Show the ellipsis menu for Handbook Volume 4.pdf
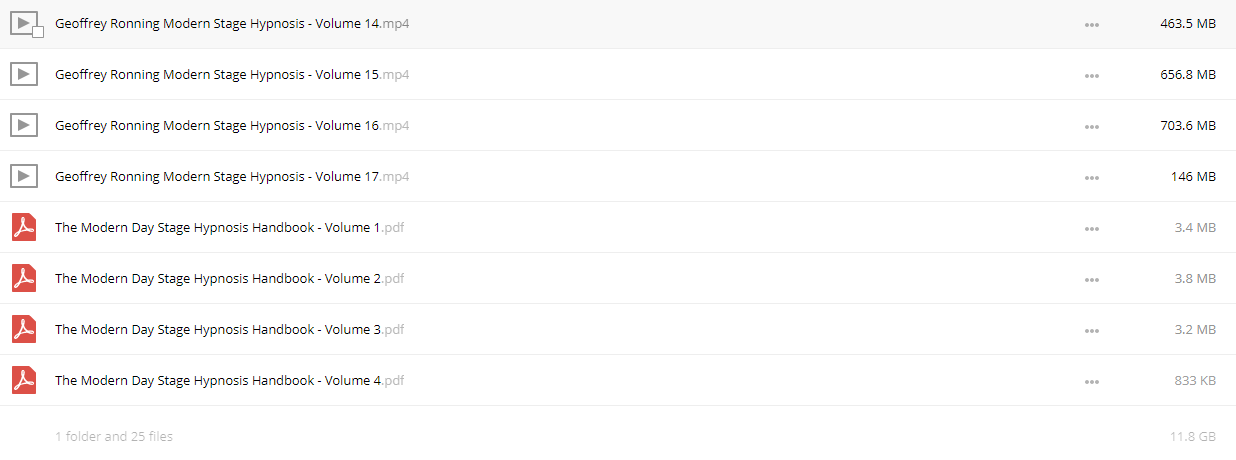1236x460 pixels. 1092,381
